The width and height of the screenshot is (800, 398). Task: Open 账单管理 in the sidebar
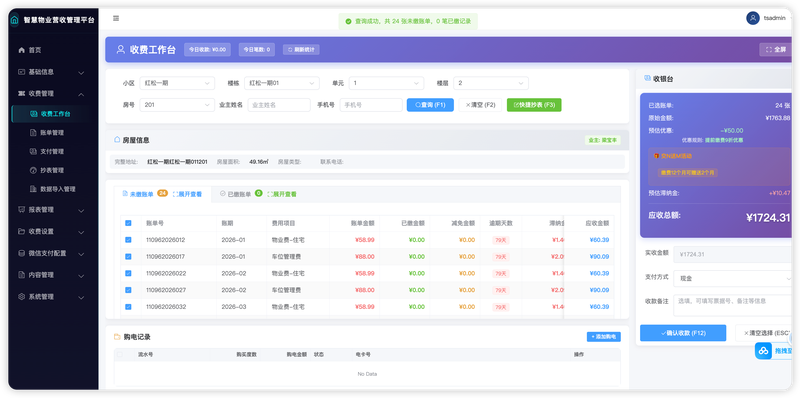coord(51,133)
